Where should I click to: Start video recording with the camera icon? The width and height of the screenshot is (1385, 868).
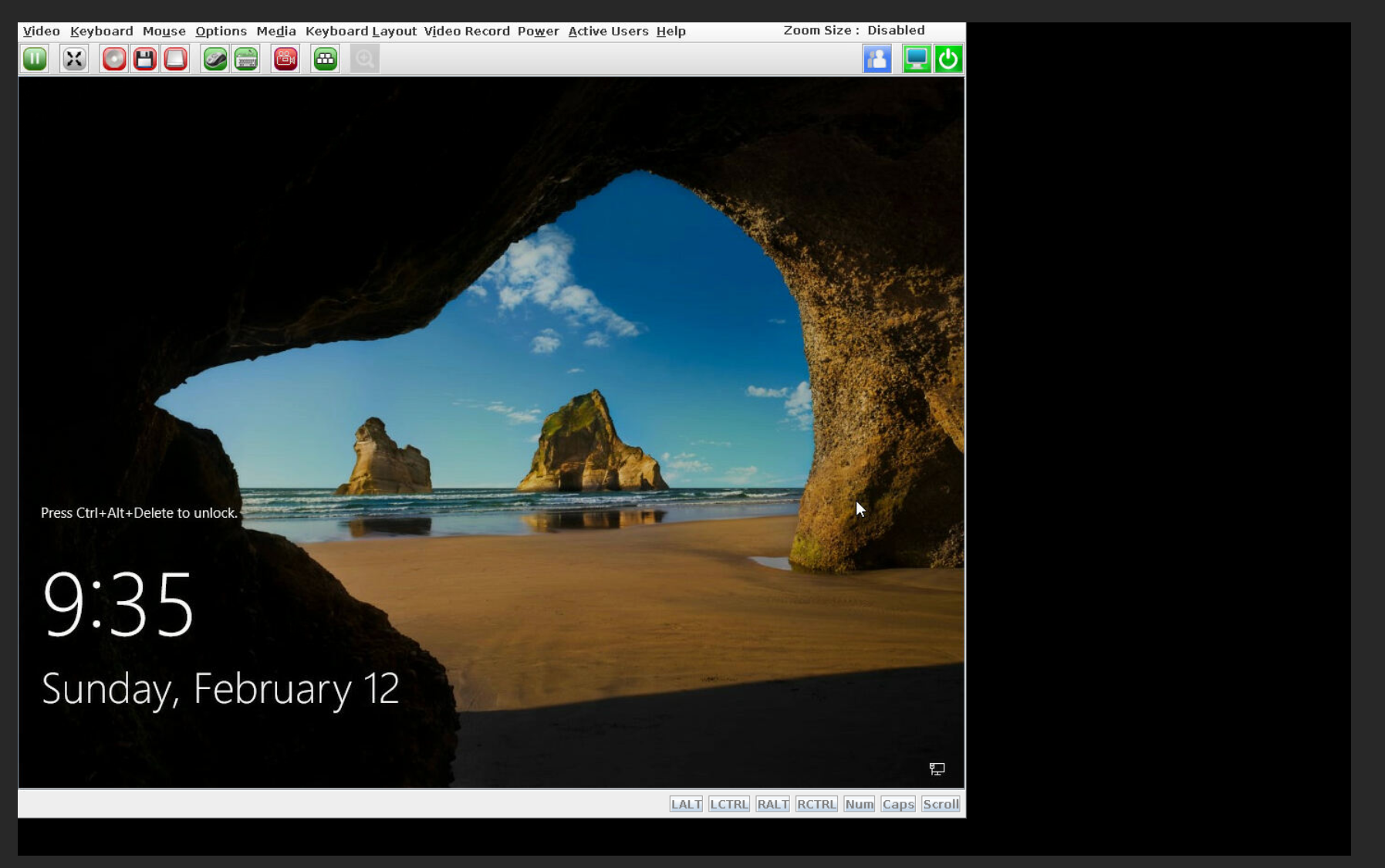[x=285, y=59]
